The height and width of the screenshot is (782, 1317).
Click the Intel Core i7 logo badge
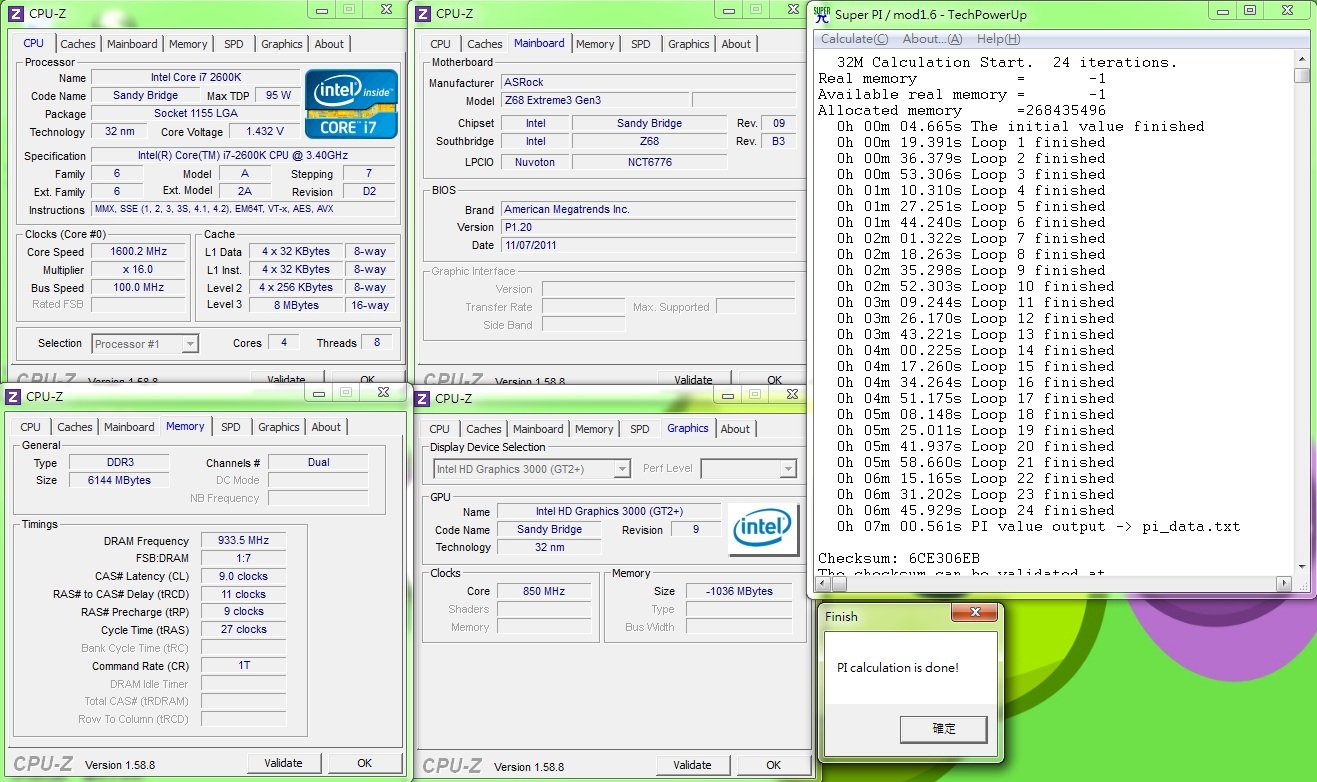(352, 104)
